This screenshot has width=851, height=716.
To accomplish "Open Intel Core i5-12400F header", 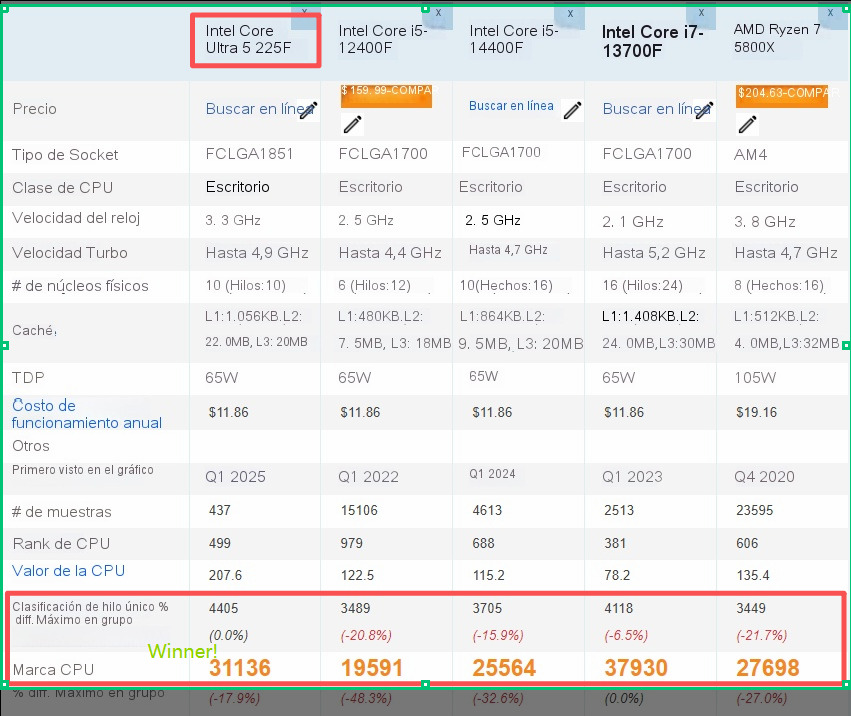I will point(383,39).
